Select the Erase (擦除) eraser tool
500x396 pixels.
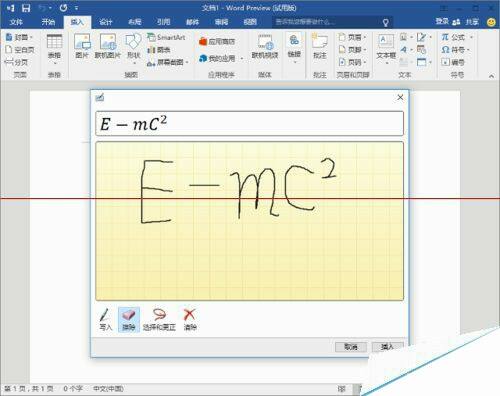coord(129,319)
